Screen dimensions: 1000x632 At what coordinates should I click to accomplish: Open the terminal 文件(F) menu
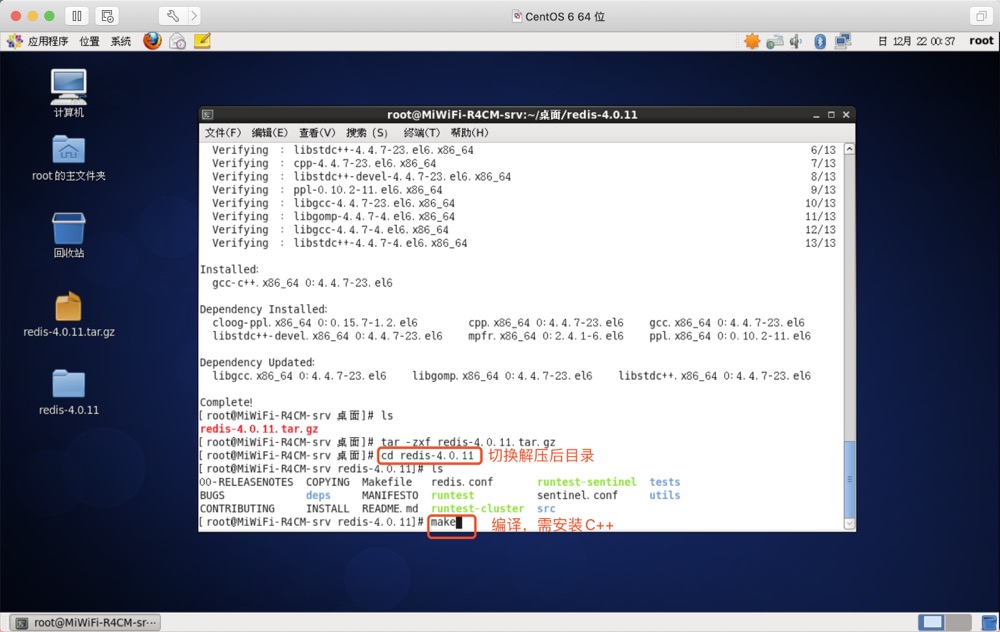click(223, 132)
